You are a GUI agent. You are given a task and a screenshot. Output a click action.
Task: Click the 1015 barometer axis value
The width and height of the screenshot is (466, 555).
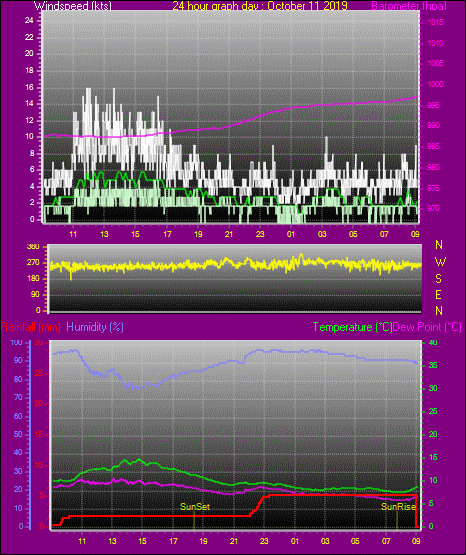click(436, 23)
